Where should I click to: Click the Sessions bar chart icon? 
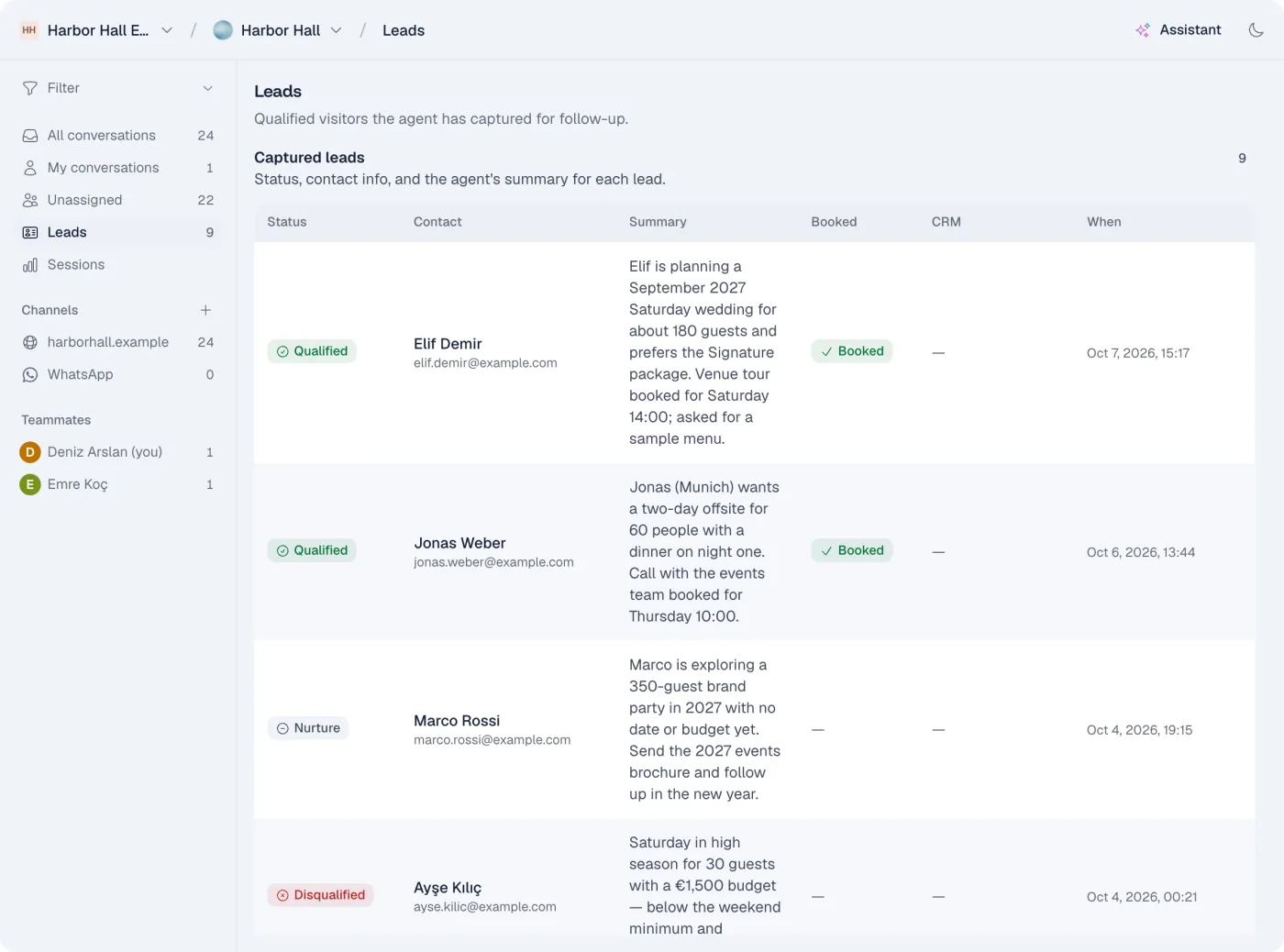pyautogui.click(x=30, y=265)
